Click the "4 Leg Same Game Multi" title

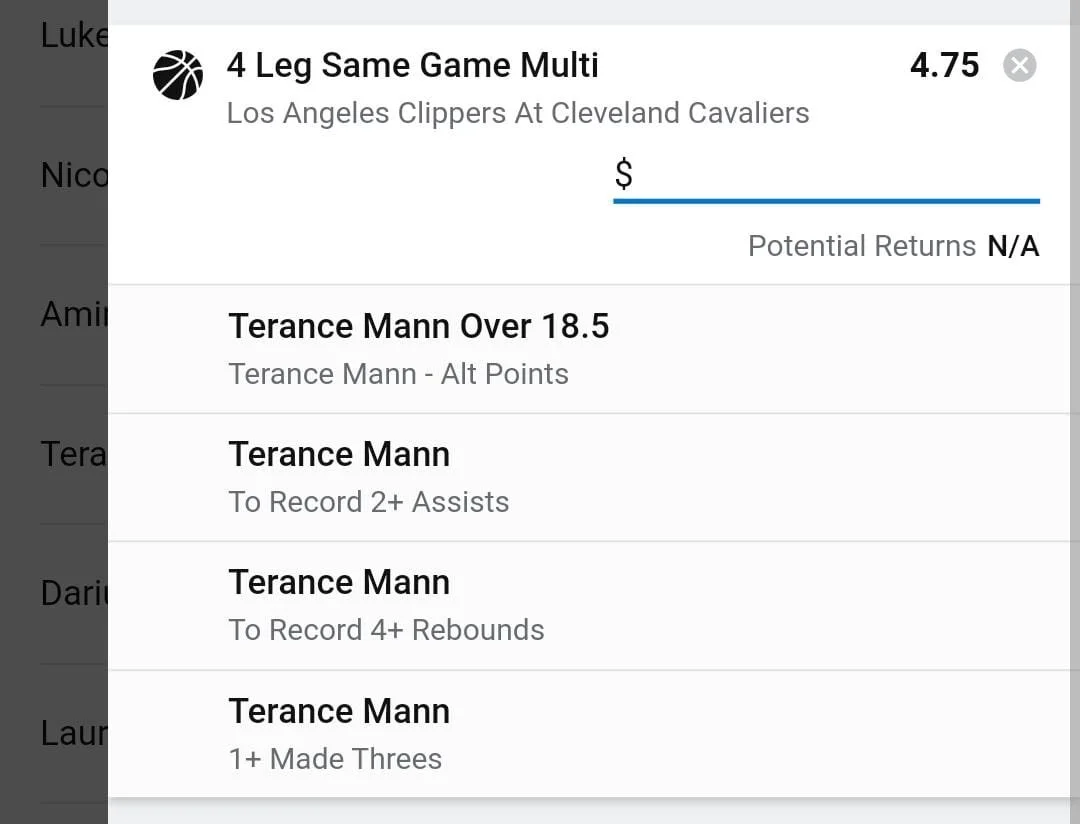pyautogui.click(x=412, y=66)
